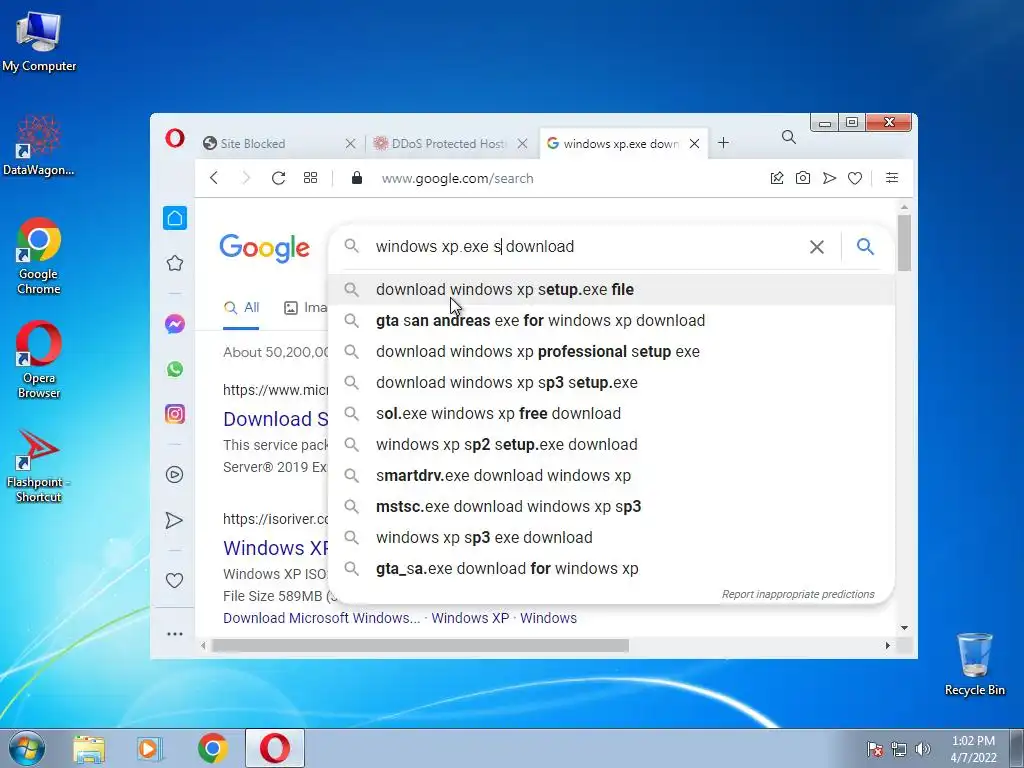Image resolution: width=1024 pixels, height=768 pixels.
Task: Pick suggestion download windows xp professional setup exe
Action: [x=612, y=351]
